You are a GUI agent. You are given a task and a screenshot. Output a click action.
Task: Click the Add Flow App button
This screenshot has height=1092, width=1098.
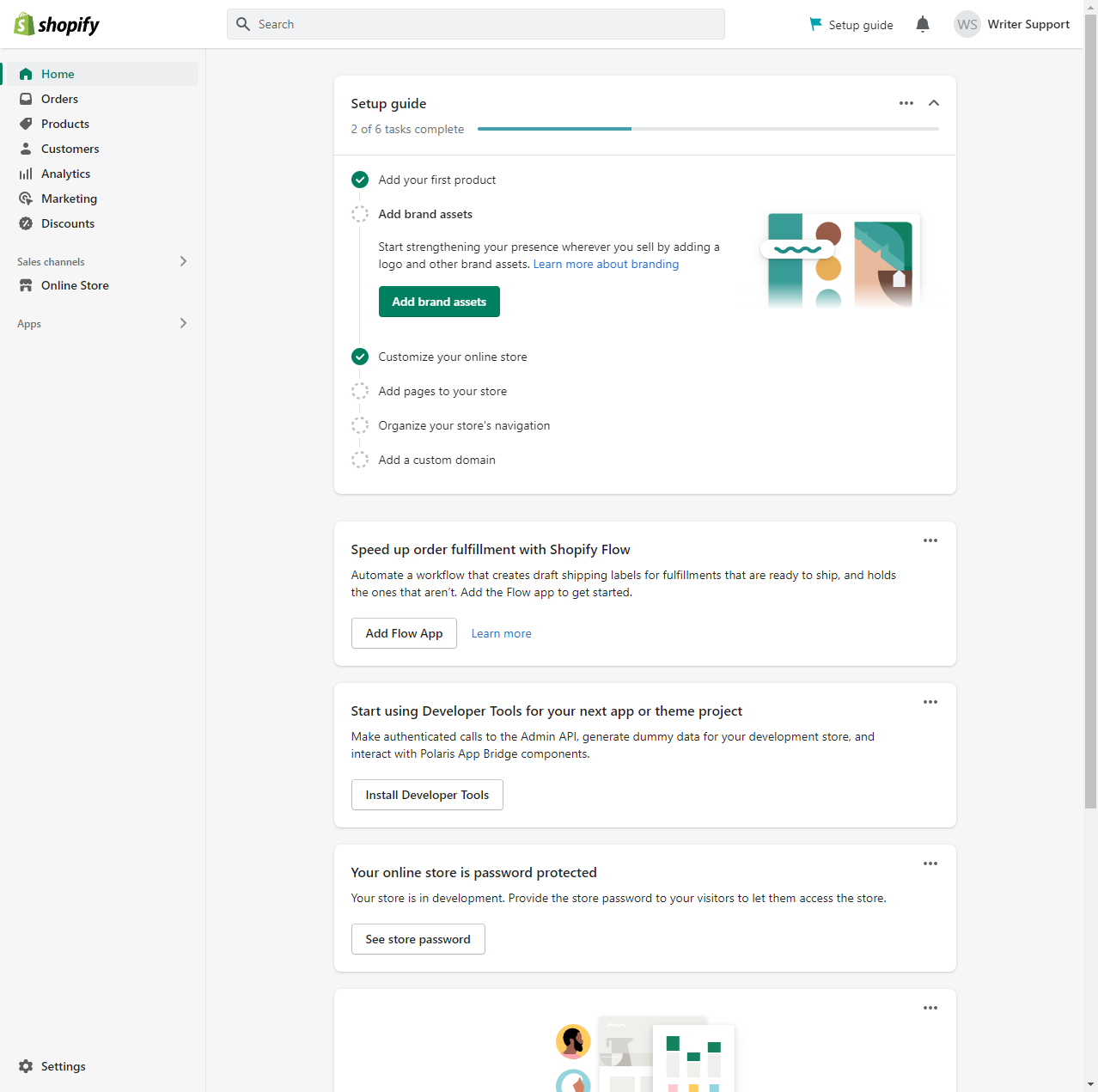(x=404, y=633)
